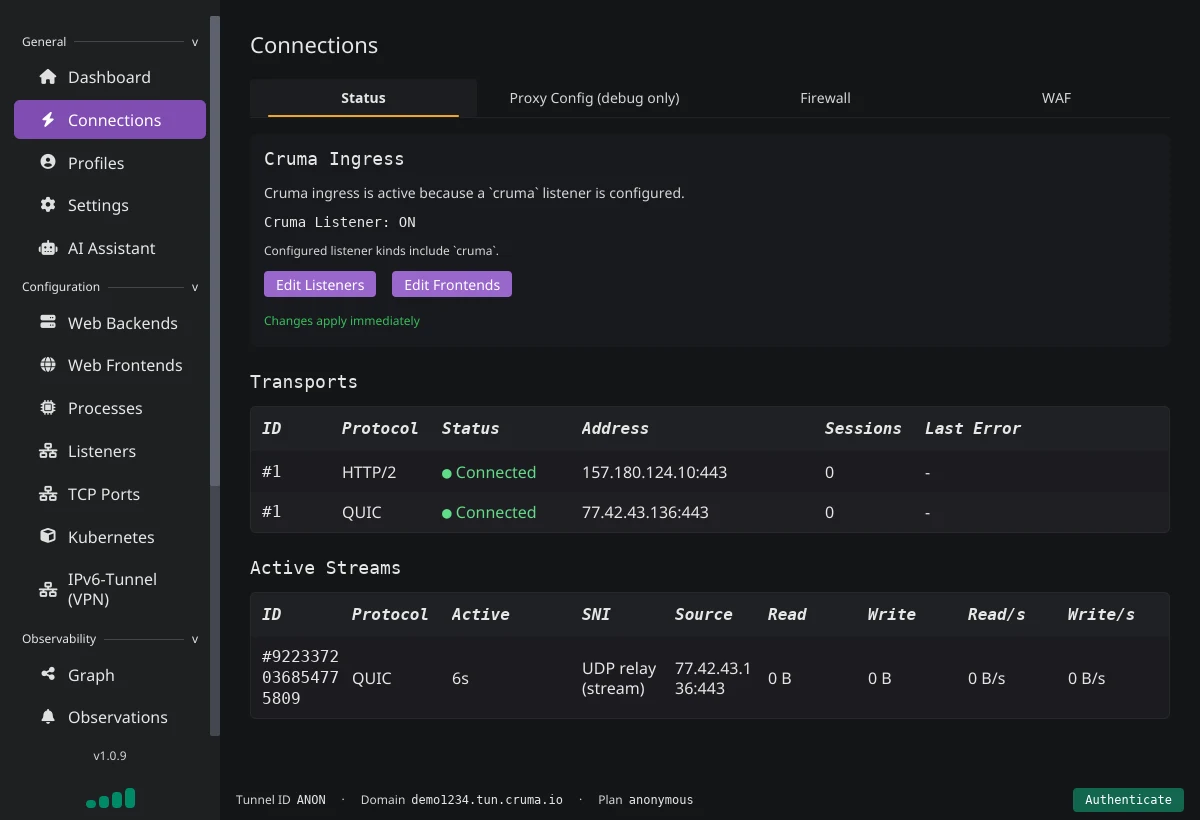Screen dimensions: 1200x820
Task: Click the 6s active duration value
Action: point(460,678)
